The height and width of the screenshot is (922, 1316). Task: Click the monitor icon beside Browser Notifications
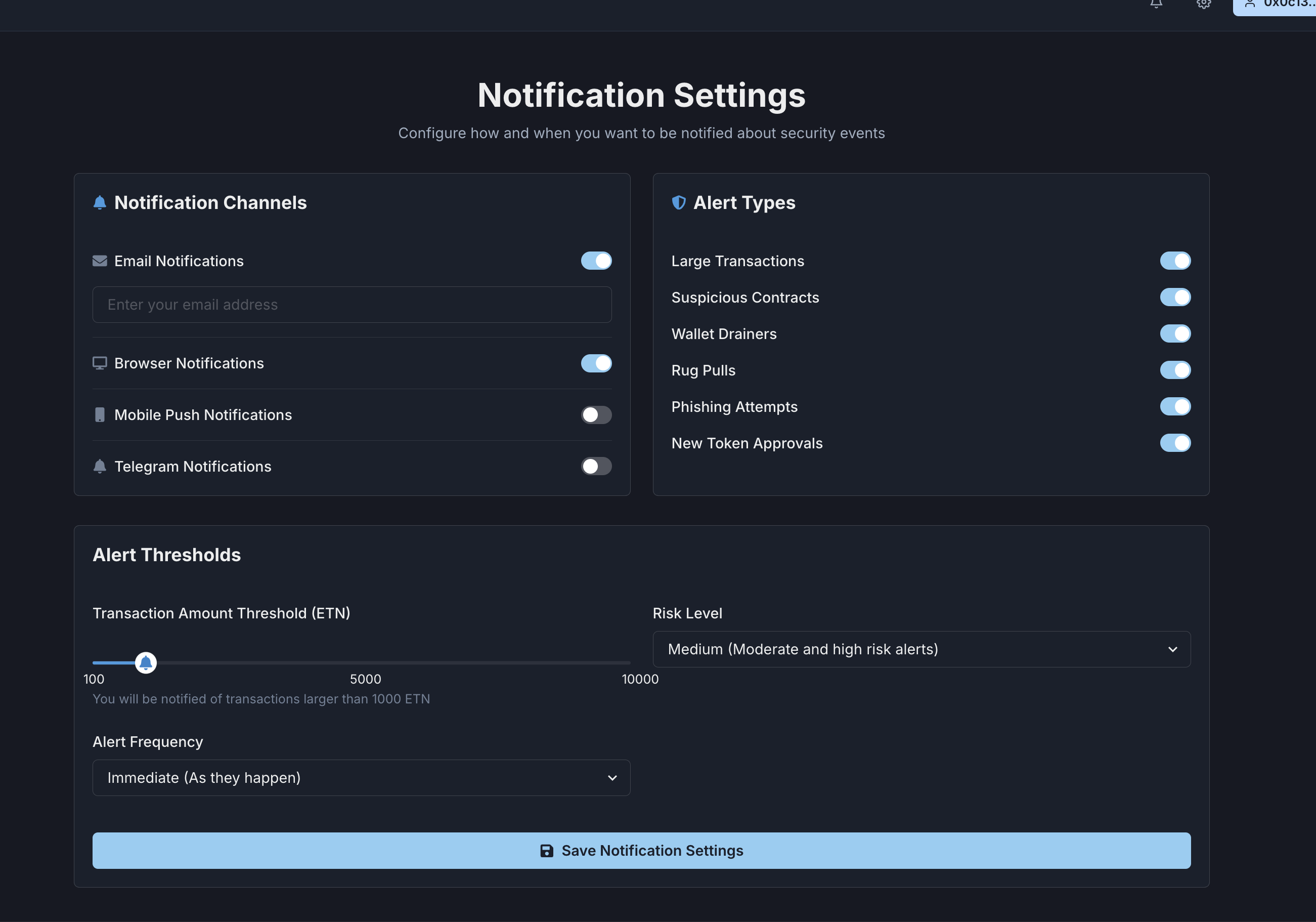click(x=100, y=363)
